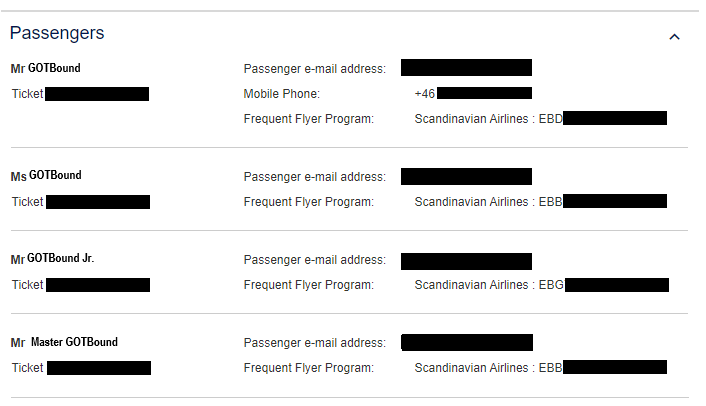
Task: Click the Ticket label under Mr GOTBound Jr.
Action: tap(28, 285)
